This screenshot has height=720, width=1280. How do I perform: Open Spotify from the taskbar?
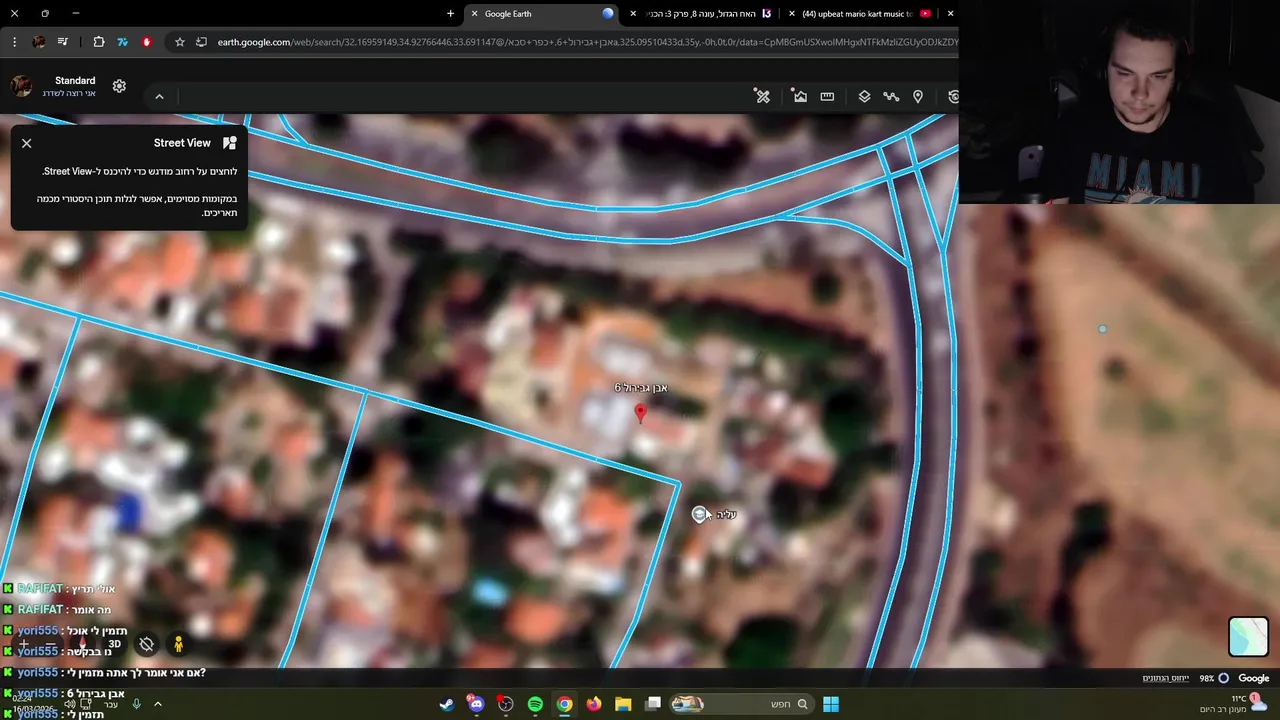pyautogui.click(x=535, y=704)
